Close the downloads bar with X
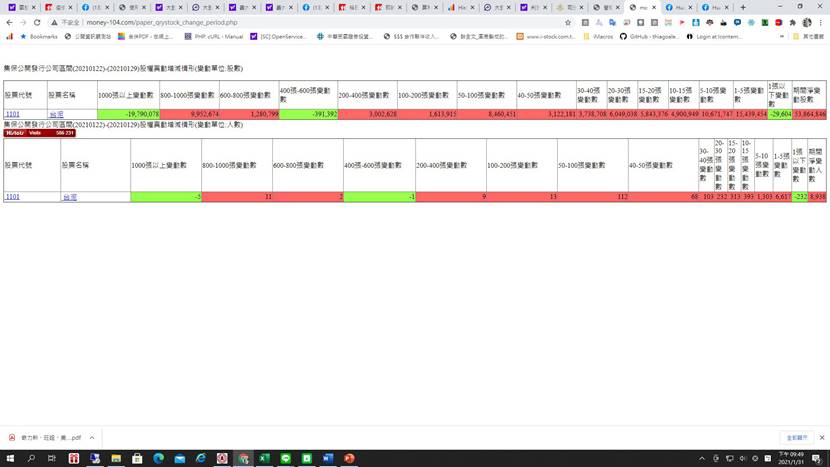This screenshot has height=467, width=830. click(820, 437)
